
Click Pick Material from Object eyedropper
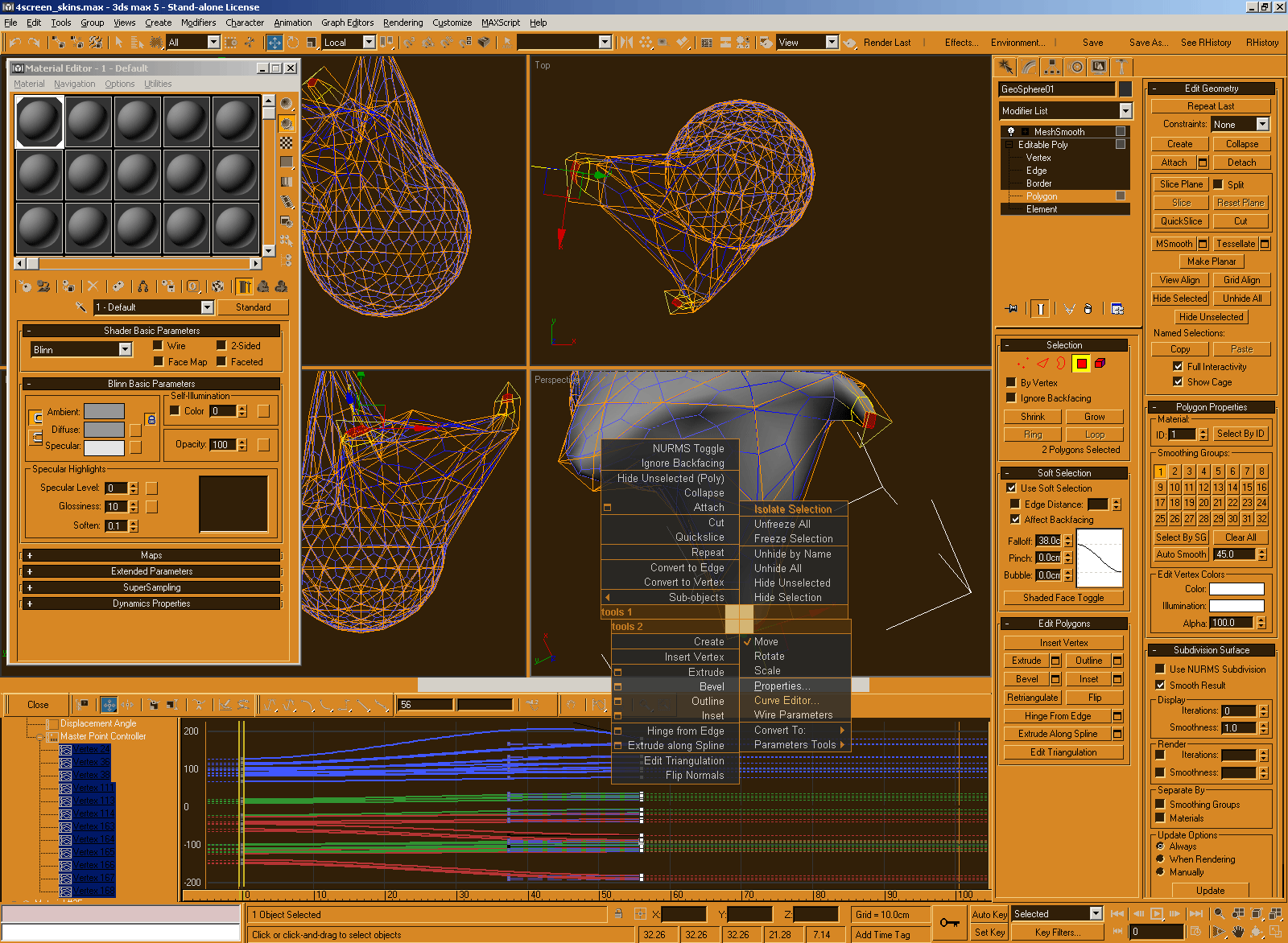pyautogui.click(x=80, y=307)
